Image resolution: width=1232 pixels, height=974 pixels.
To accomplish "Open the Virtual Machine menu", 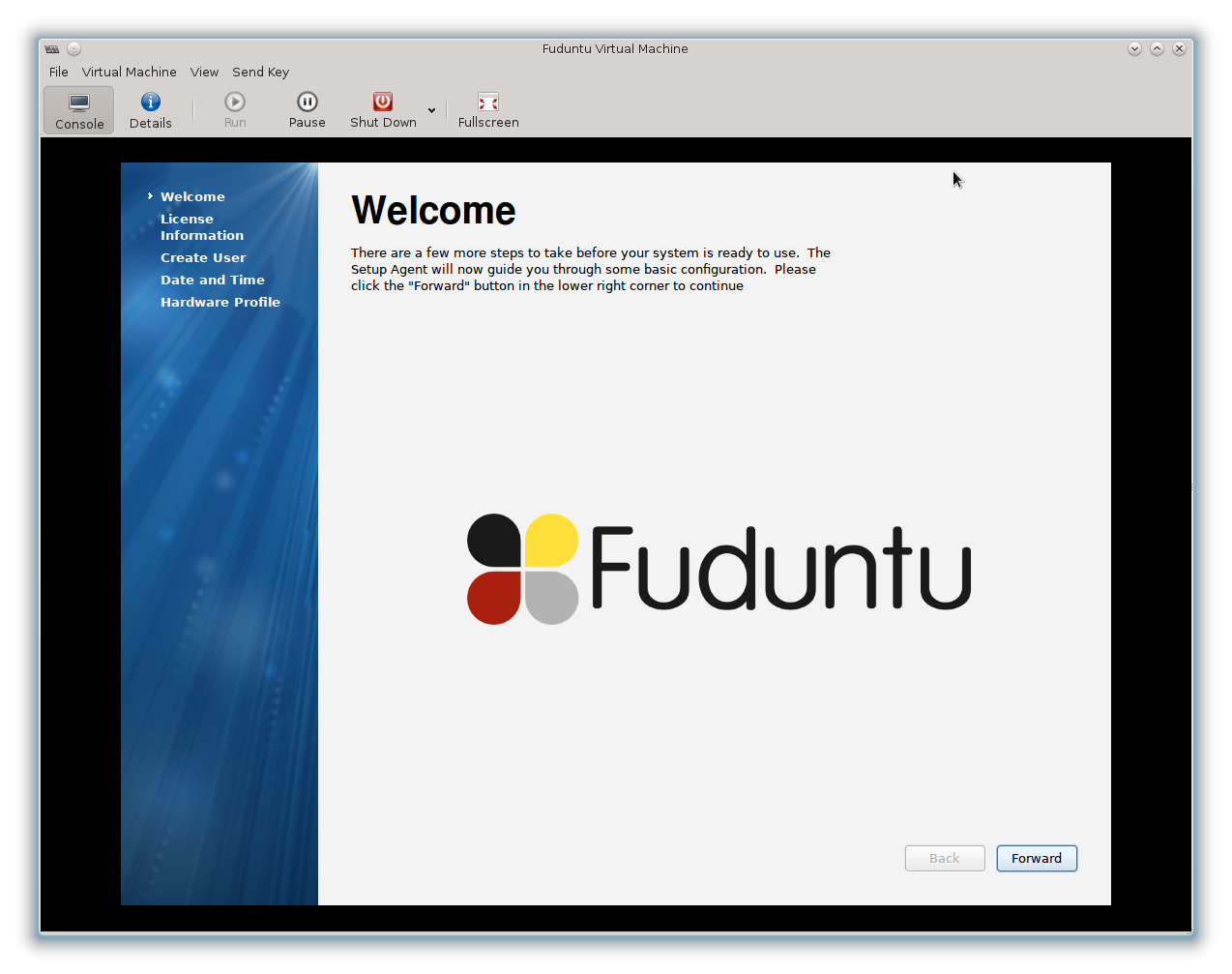I will click(130, 72).
